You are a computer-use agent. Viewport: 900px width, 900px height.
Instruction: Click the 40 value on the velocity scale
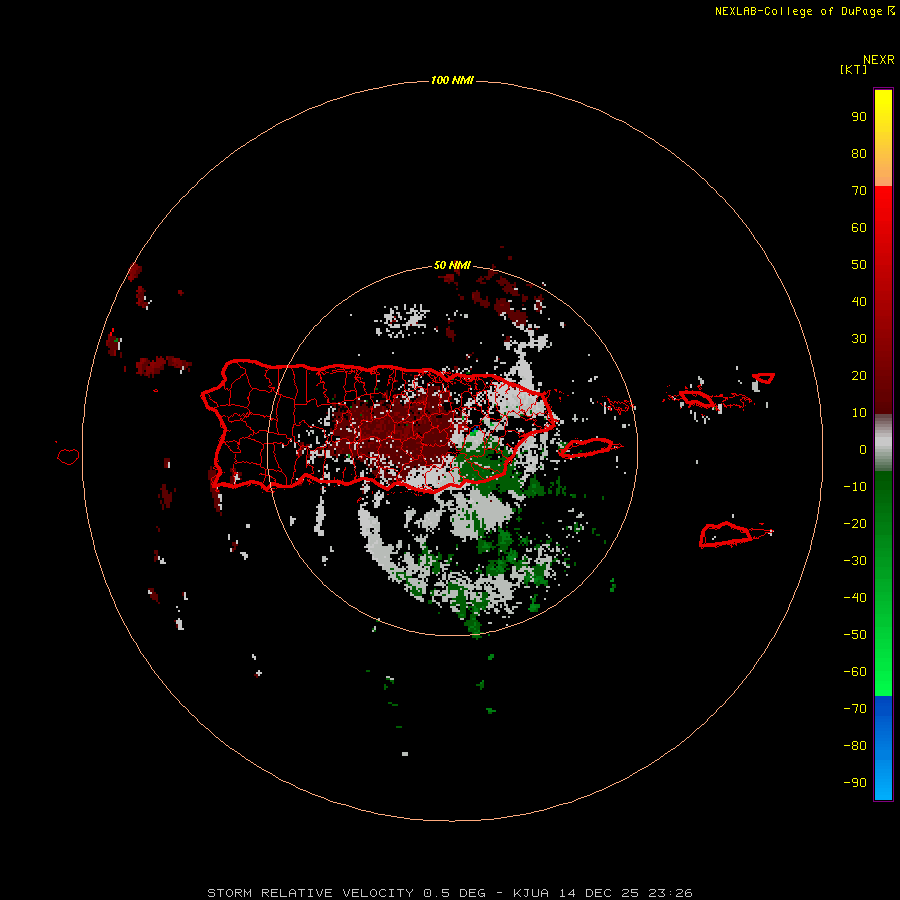(859, 301)
